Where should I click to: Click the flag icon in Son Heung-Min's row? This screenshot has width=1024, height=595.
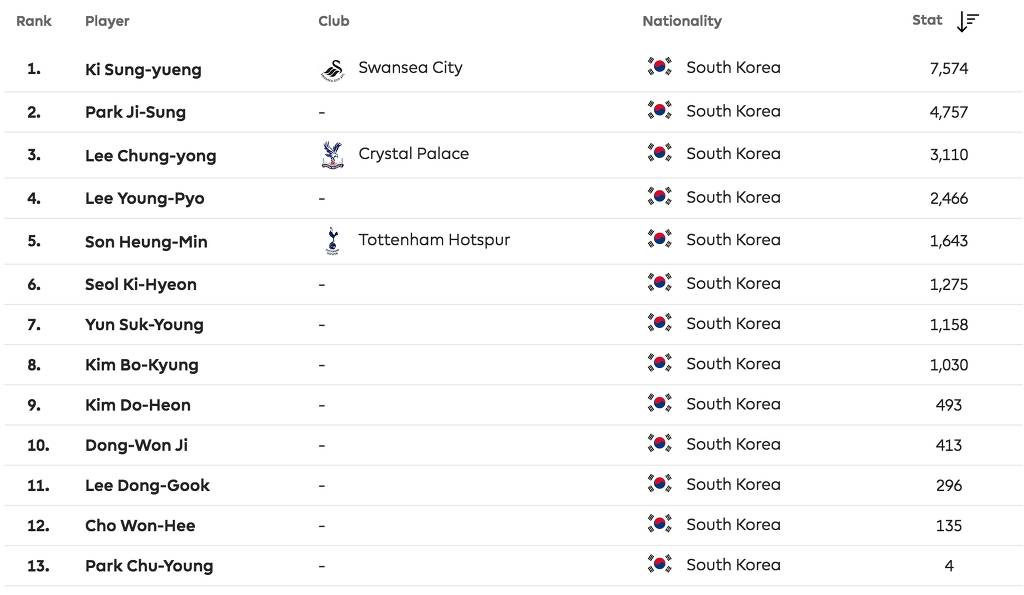tap(659, 240)
